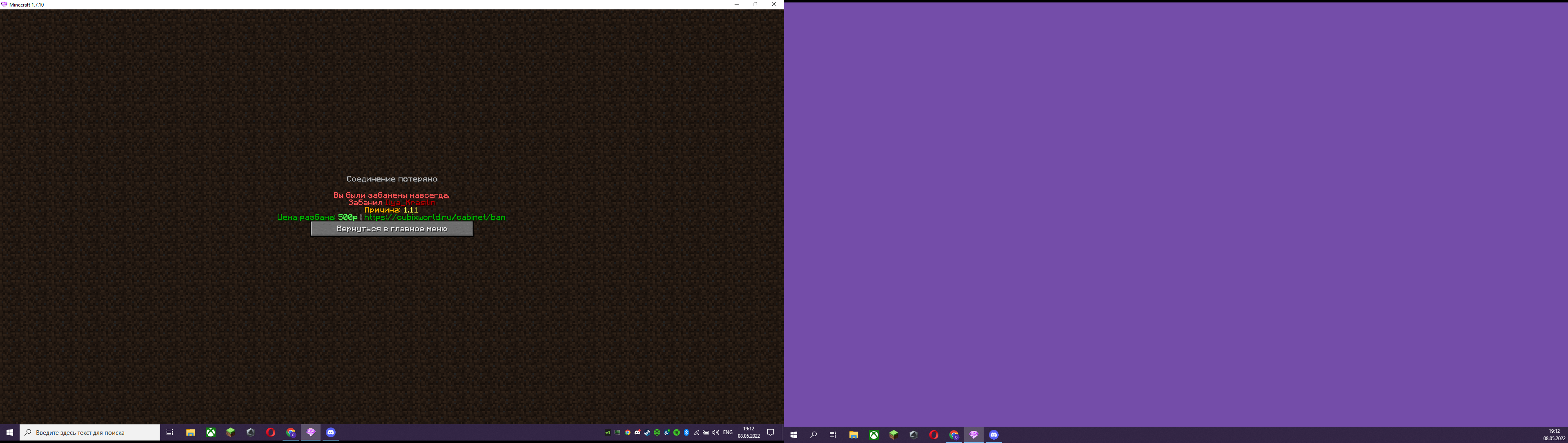The width and height of the screenshot is (1568, 443).
Task: Open the grass block Minecraft icon below the game window
Action: pos(231,433)
